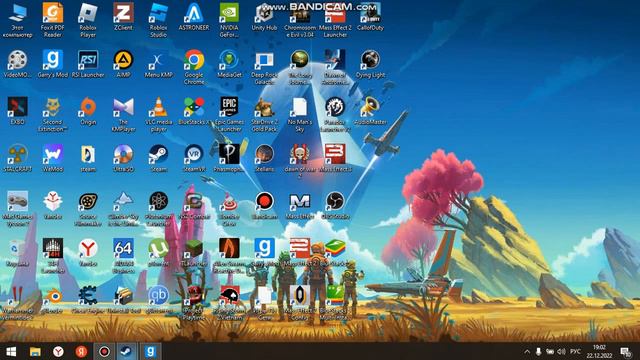The width and height of the screenshot is (640, 360).
Task: Select the EXBO launcher shortcut
Action: coord(17,111)
